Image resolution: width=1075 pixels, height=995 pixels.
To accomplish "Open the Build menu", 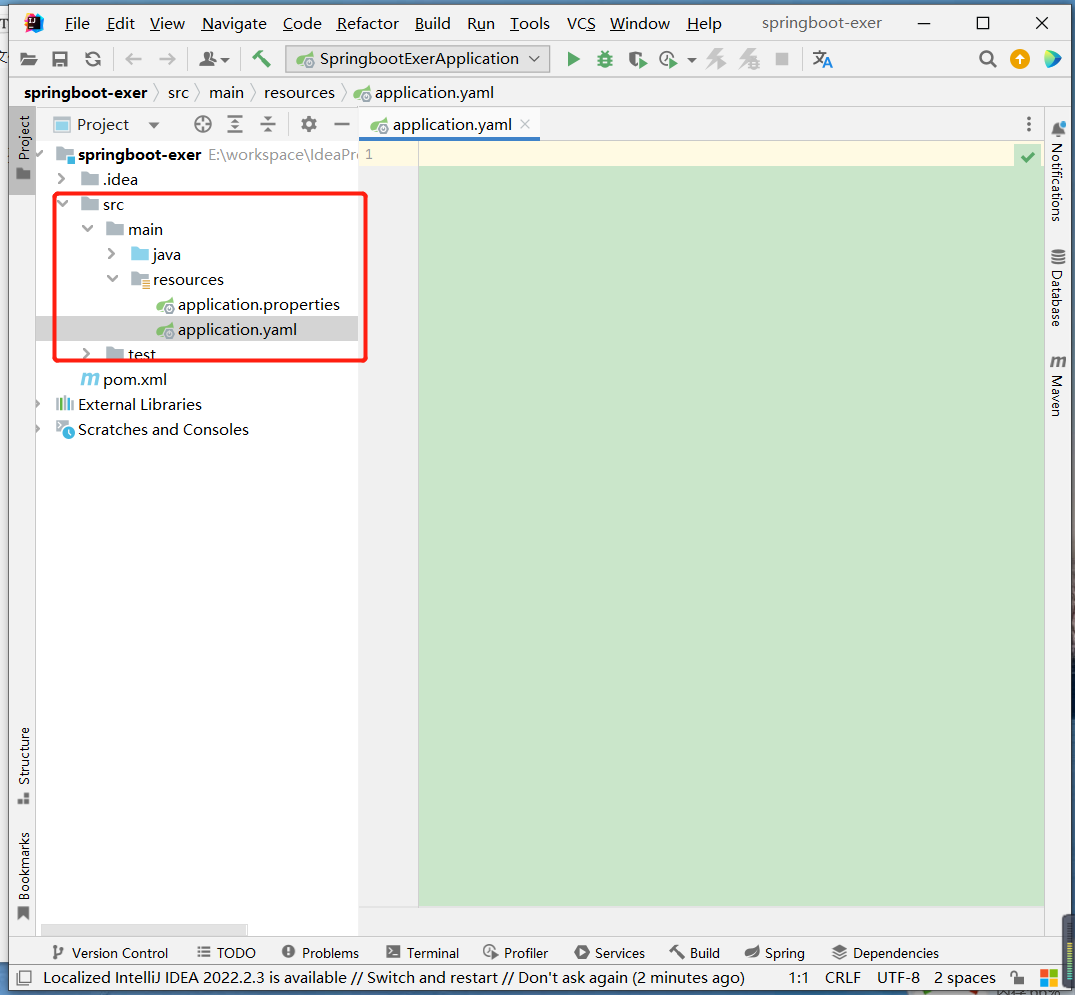I will [433, 23].
